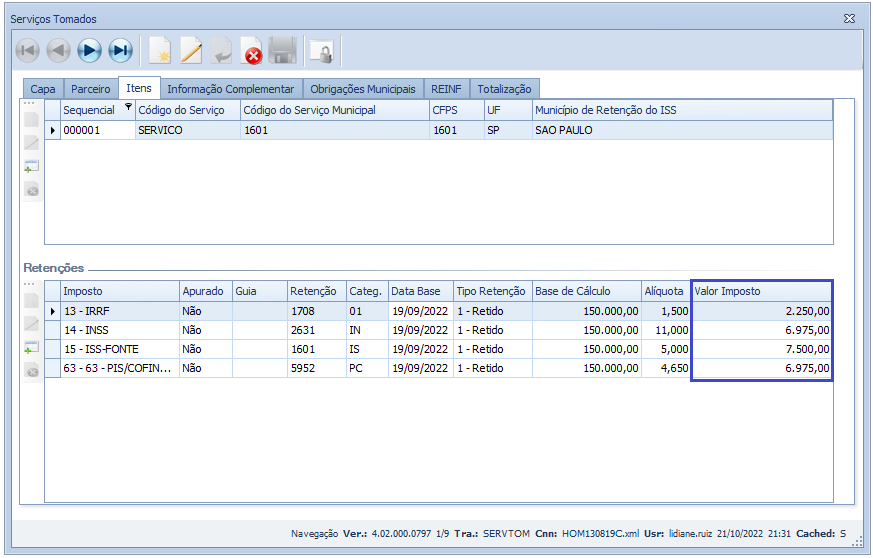This screenshot has height=558, width=873.
Task: Select row indicator arrow for 13 - IRRF
Action: coord(53,311)
